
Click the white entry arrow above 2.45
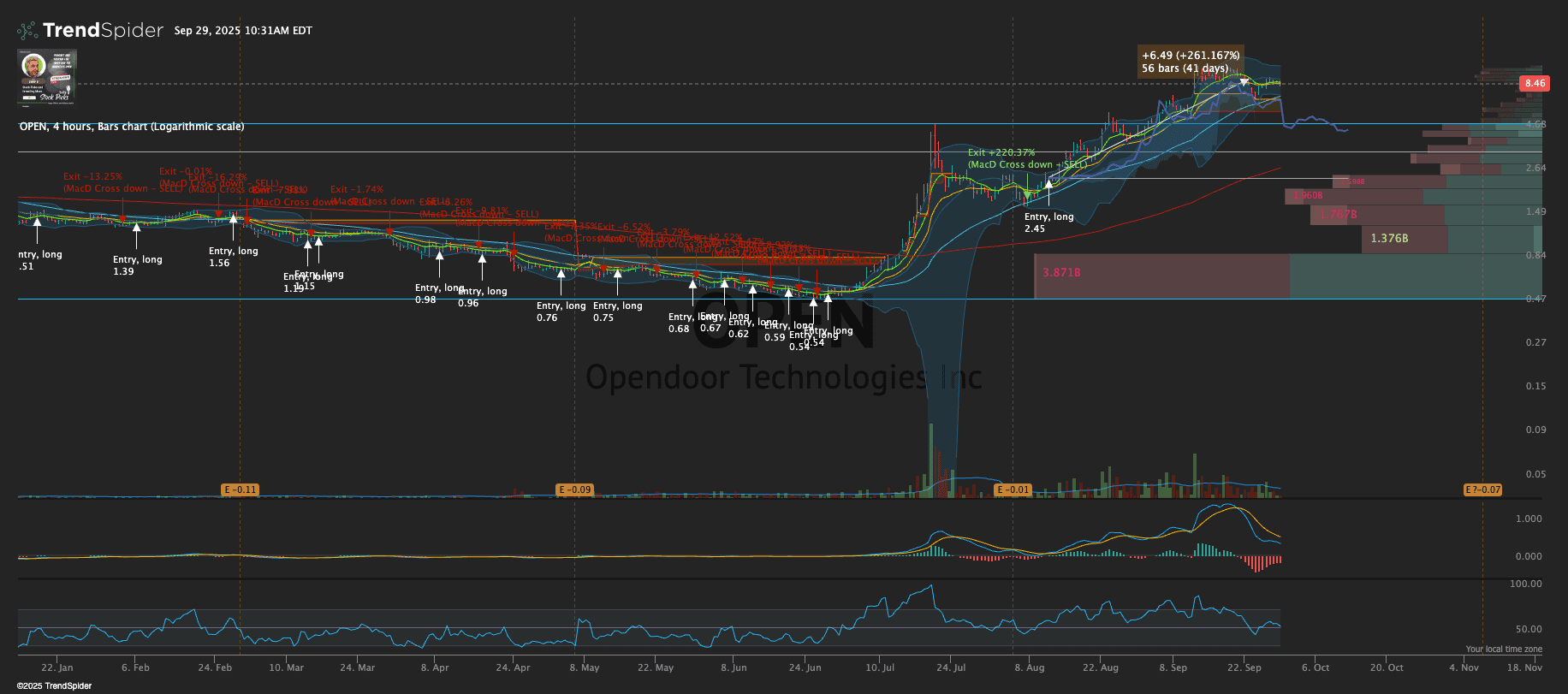point(1048,185)
